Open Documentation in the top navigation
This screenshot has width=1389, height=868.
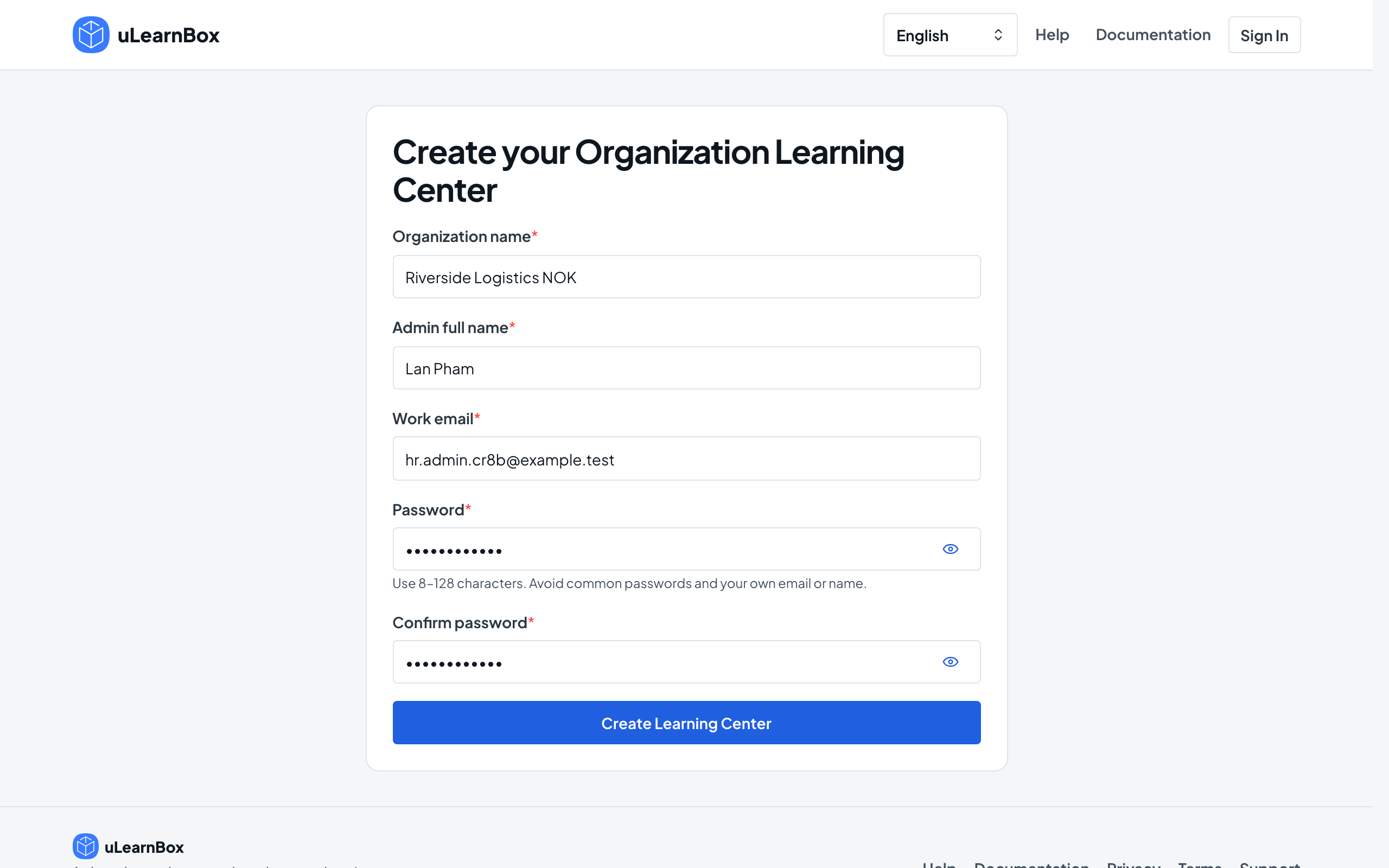click(1152, 35)
